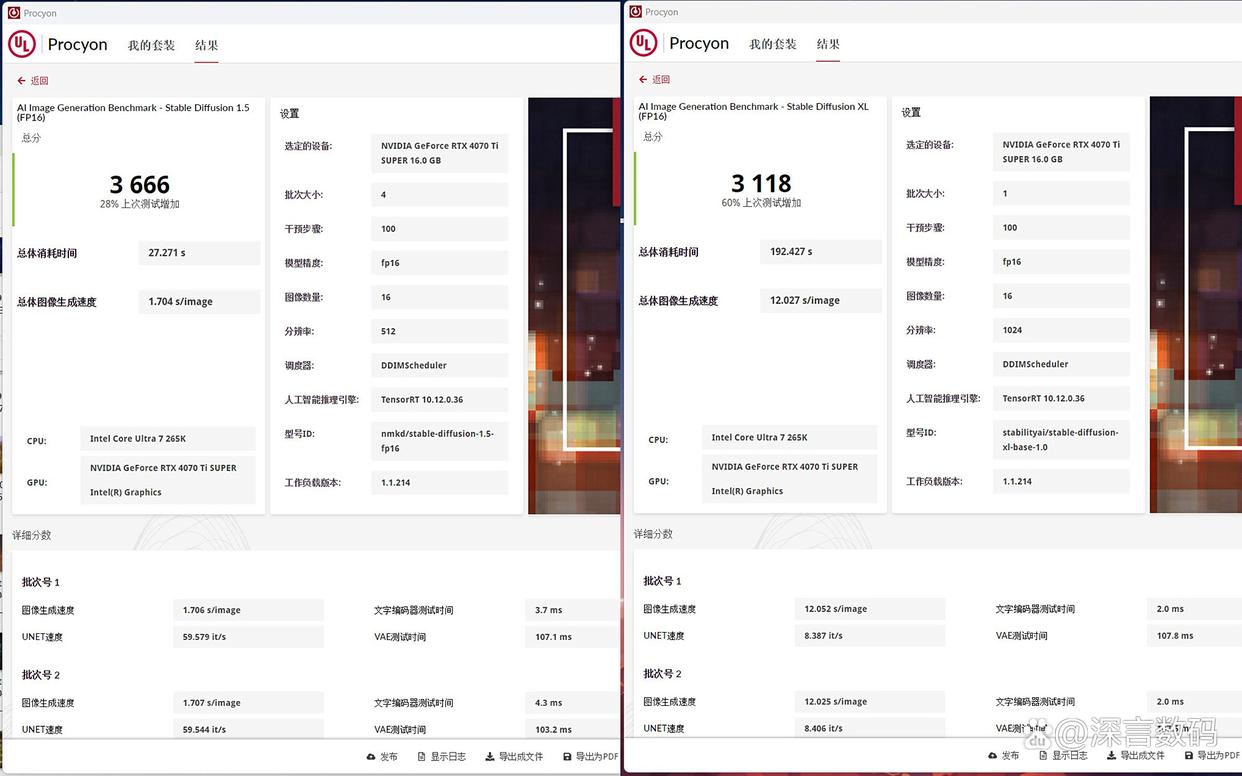Open 我的套装 tab in the left window
This screenshot has height=776, width=1242.
tap(151, 45)
